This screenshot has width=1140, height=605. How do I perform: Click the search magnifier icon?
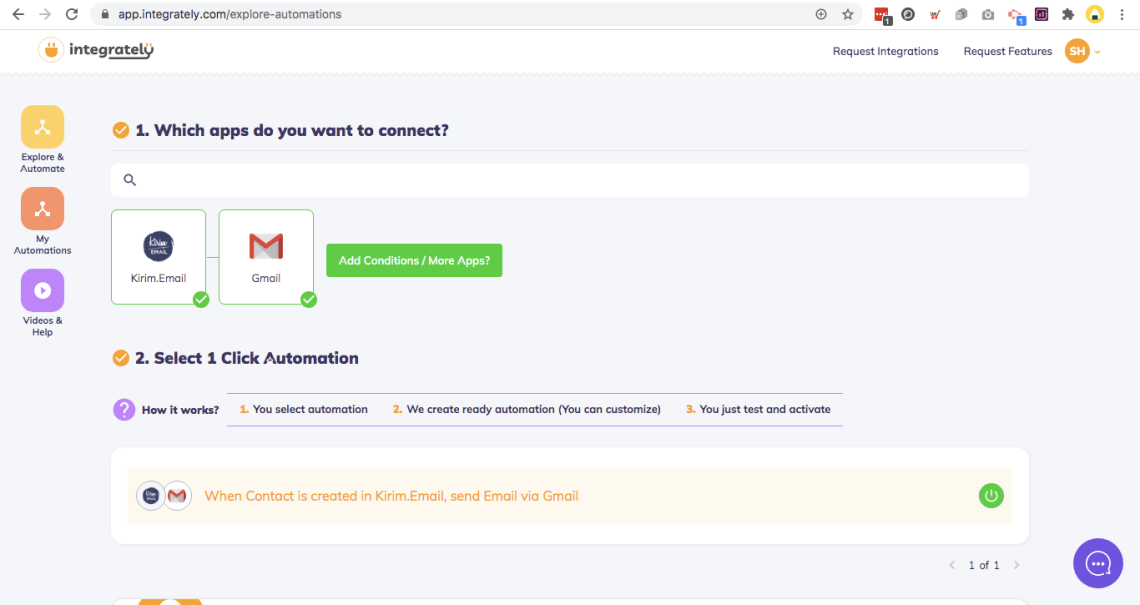pyautogui.click(x=129, y=180)
